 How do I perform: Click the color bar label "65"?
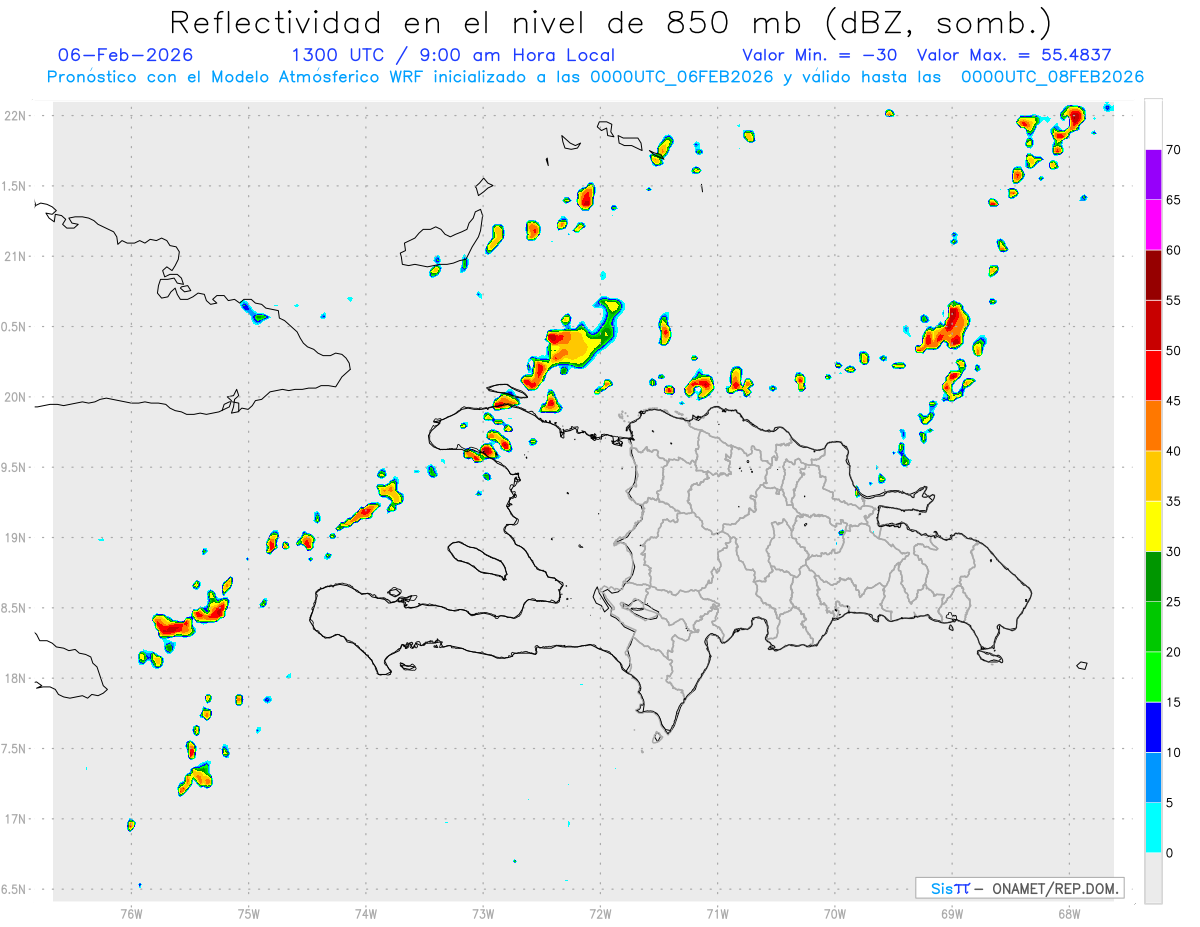click(x=1174, y=200)
